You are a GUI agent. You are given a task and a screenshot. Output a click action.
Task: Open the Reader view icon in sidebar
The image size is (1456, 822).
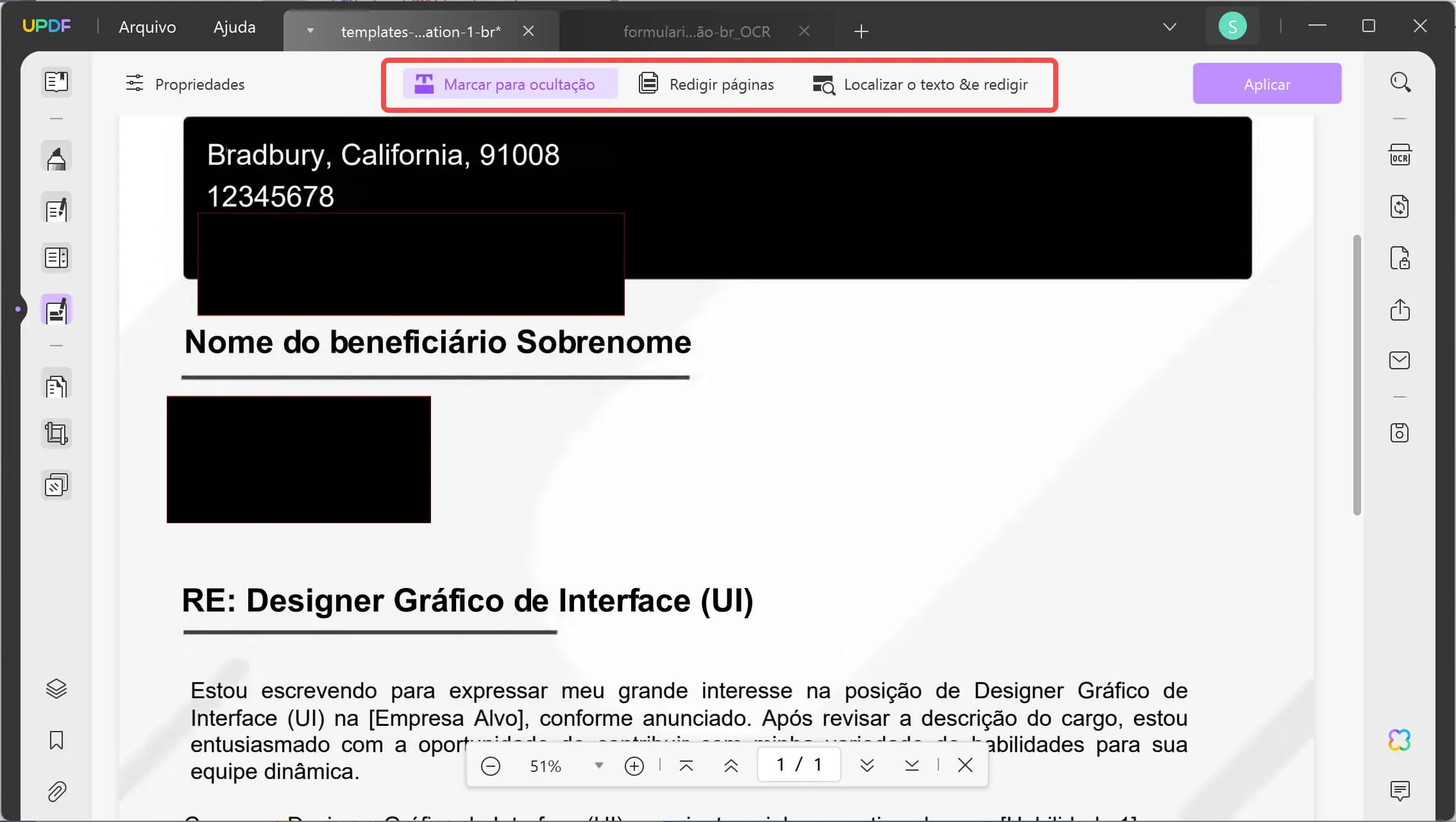tap(56, 82)
